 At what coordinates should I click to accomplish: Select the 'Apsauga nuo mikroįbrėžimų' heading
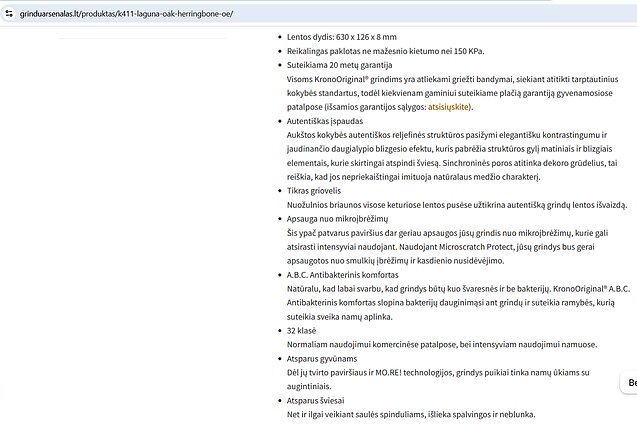(x=338, y=219)
